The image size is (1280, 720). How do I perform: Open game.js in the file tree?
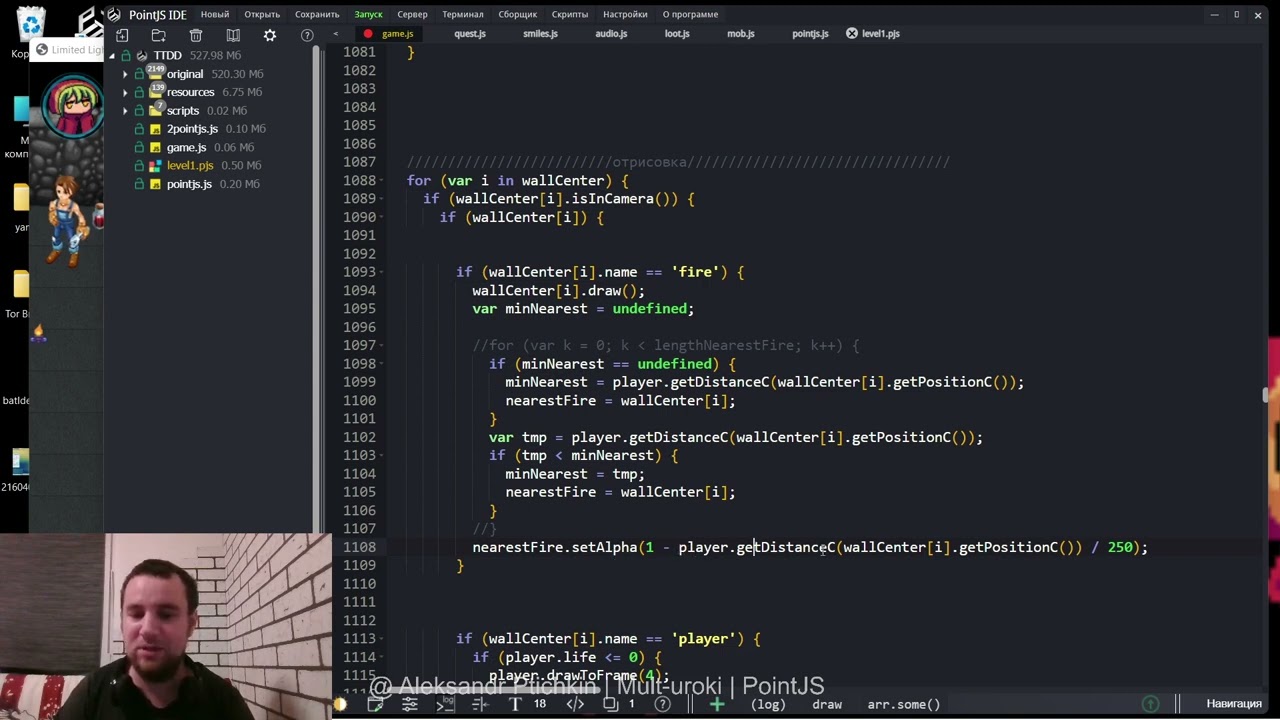click(x=186, y=147)
